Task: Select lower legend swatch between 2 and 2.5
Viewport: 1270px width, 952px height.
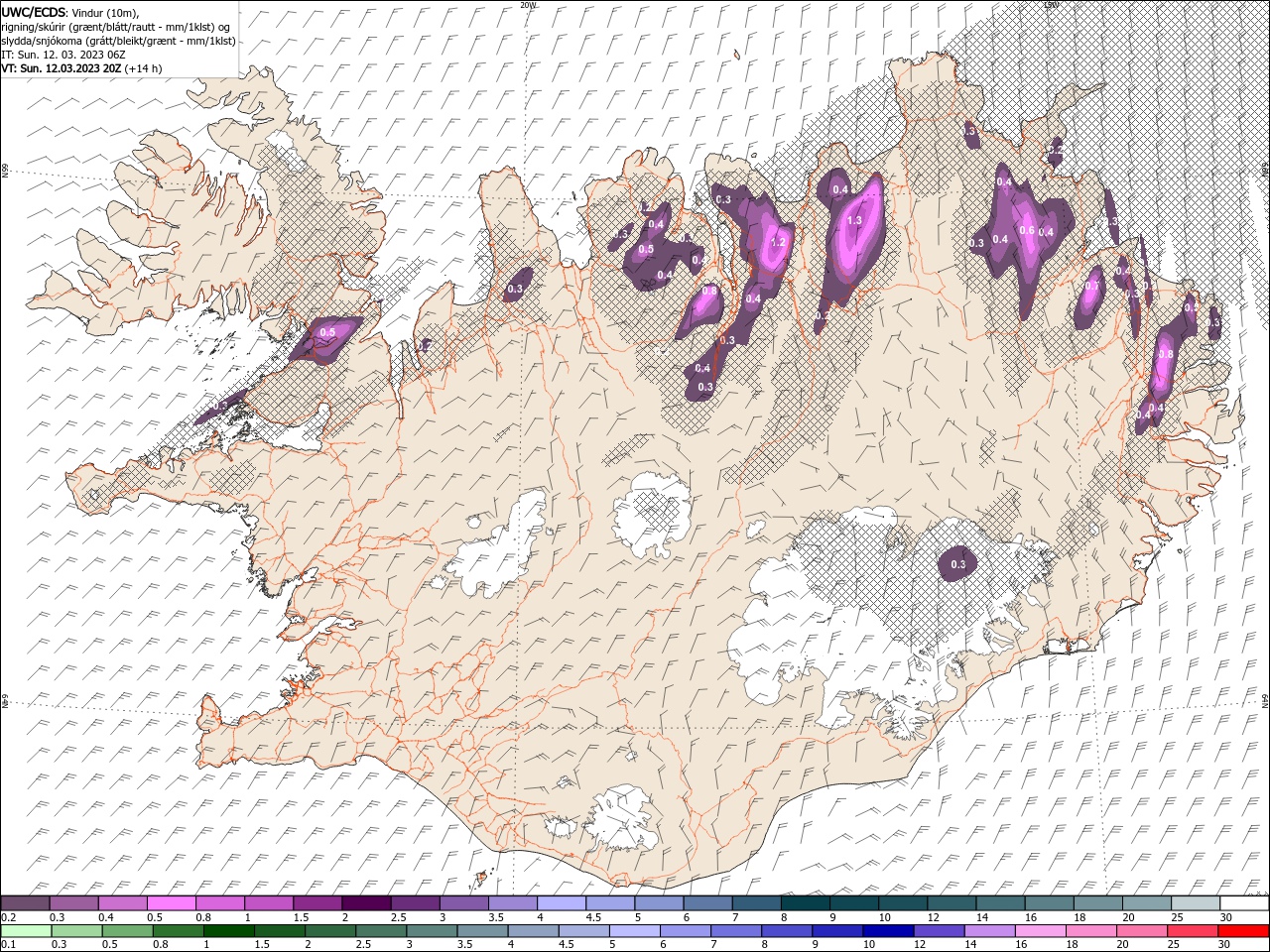Action: tap(330, 931)
